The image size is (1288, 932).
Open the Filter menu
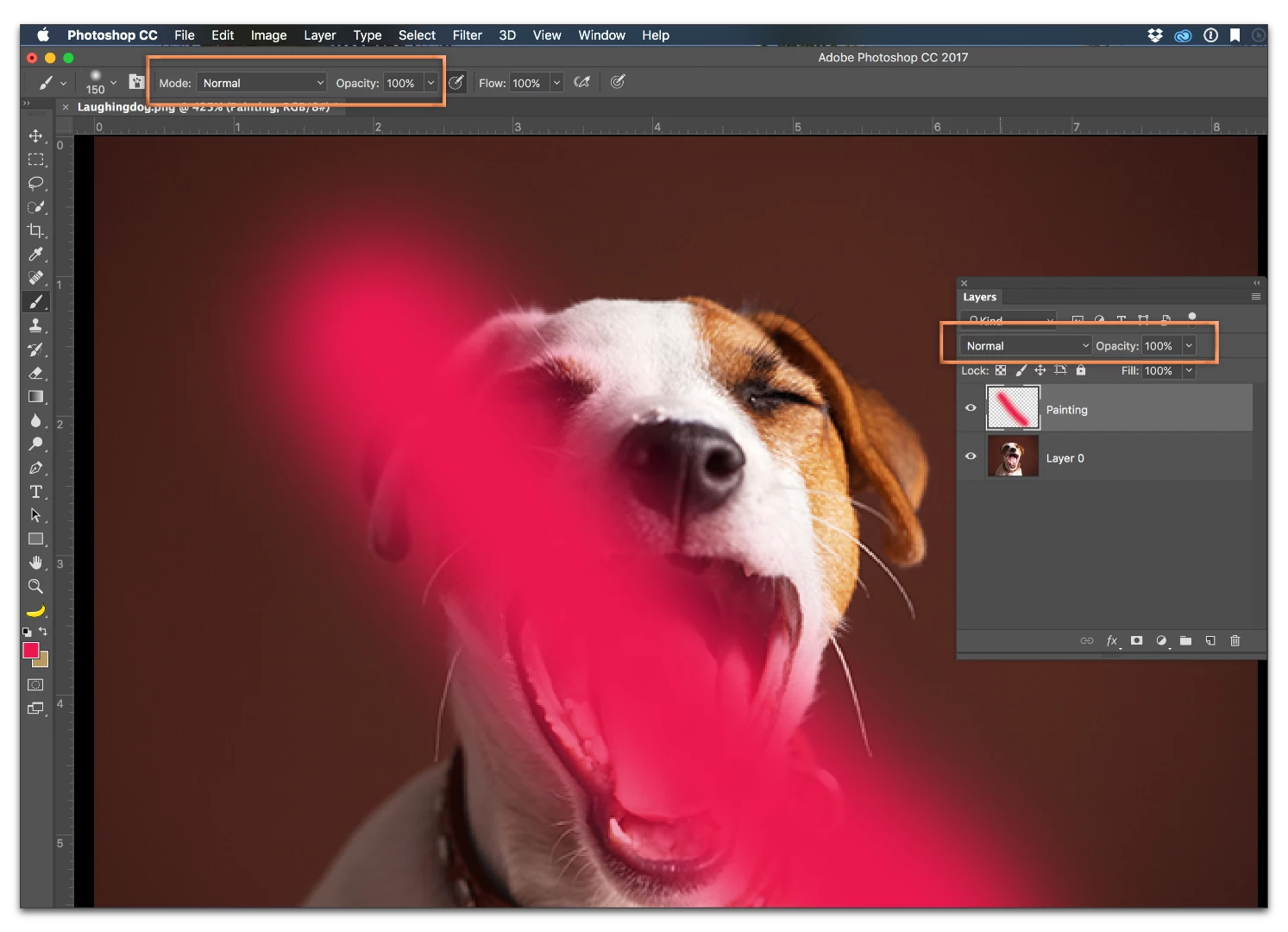coord(467,35)
